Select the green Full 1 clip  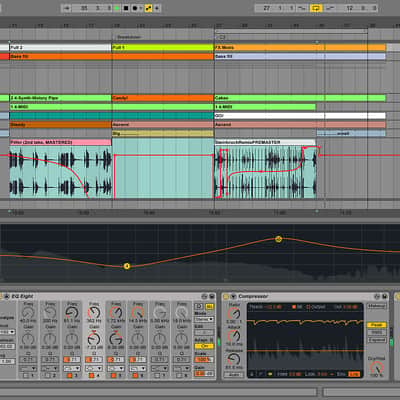[163, 48]
